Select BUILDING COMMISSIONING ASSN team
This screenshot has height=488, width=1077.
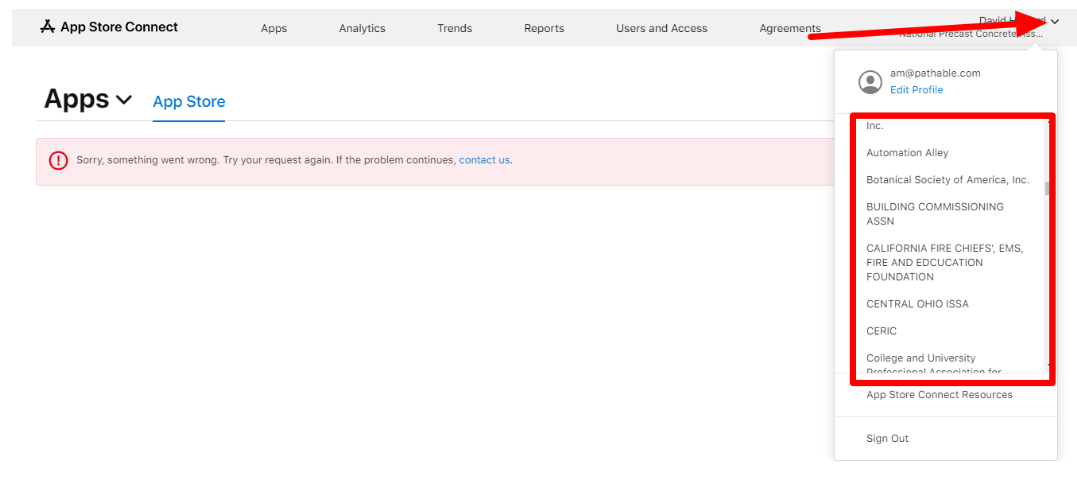click(935, 214)
